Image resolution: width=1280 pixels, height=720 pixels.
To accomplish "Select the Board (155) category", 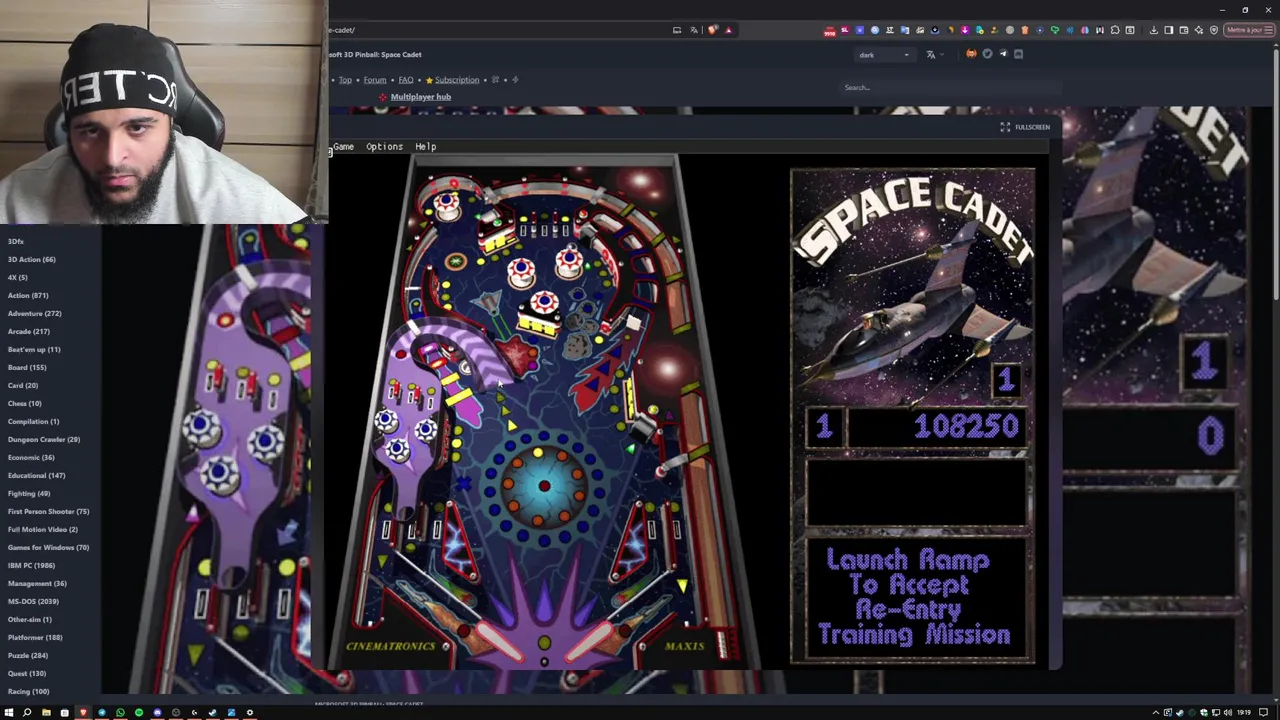I will click(27, 367).
